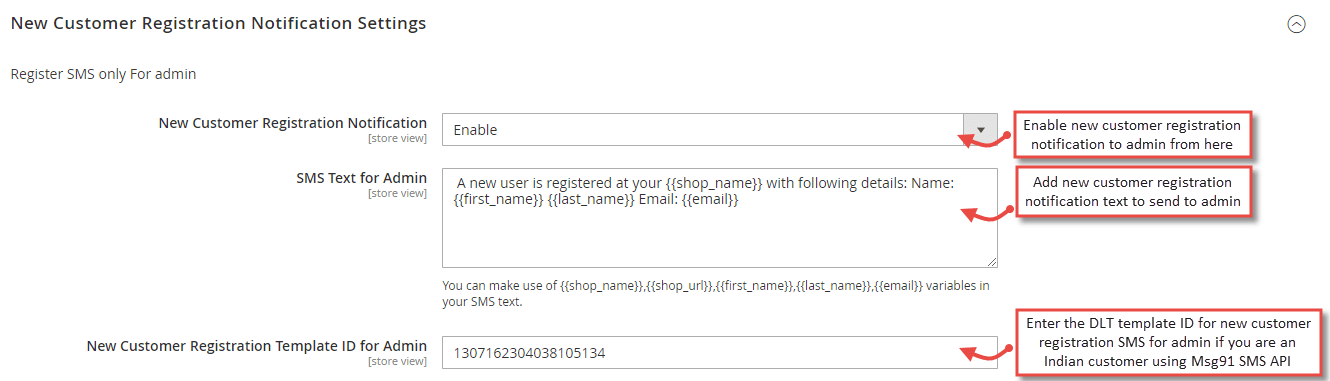Click the 'Enter the DLT template ID' callout
This screenshot has width=1330, height=381.
click(x=1168, y=344)
